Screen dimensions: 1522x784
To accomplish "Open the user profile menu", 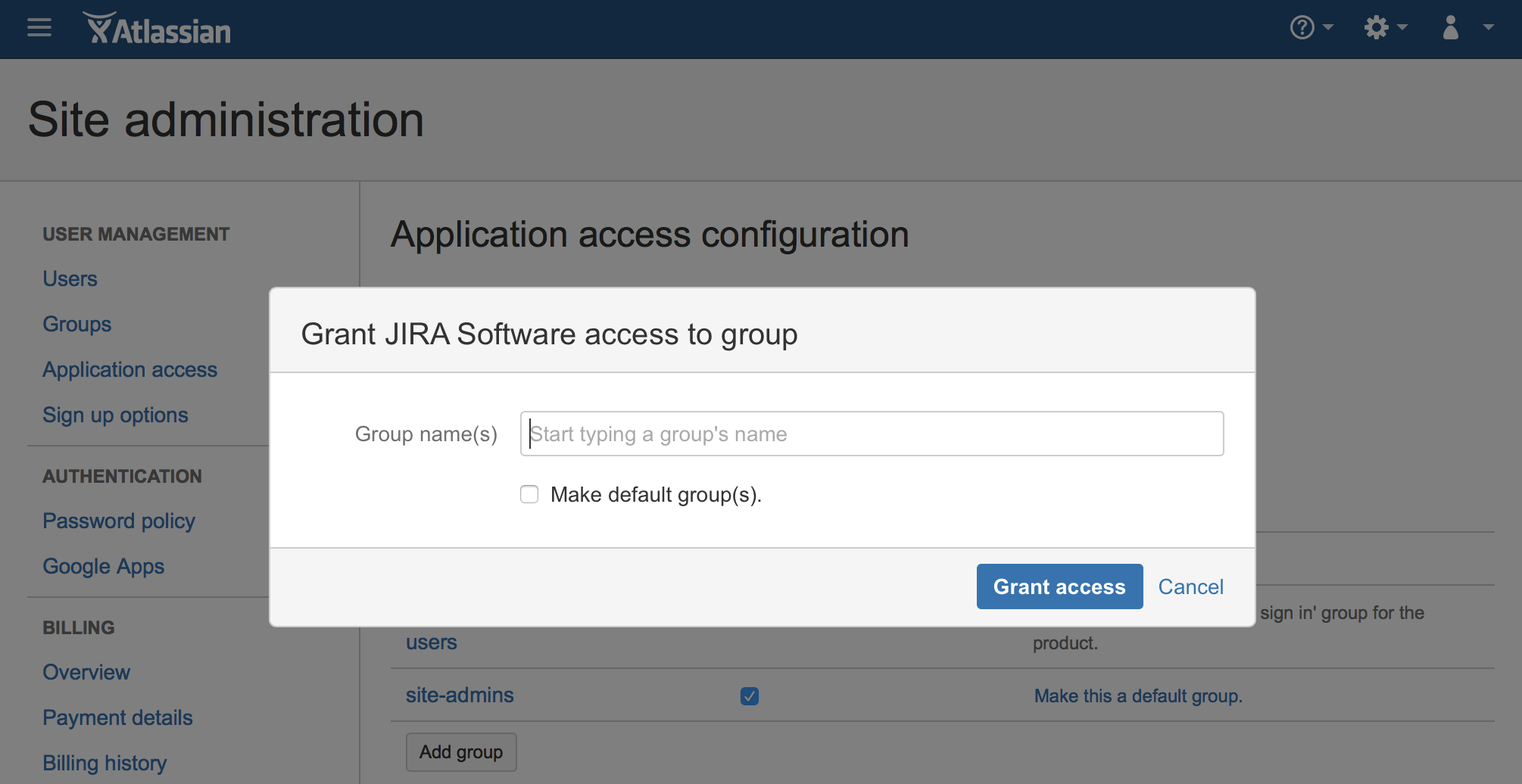I will 1467,28.
